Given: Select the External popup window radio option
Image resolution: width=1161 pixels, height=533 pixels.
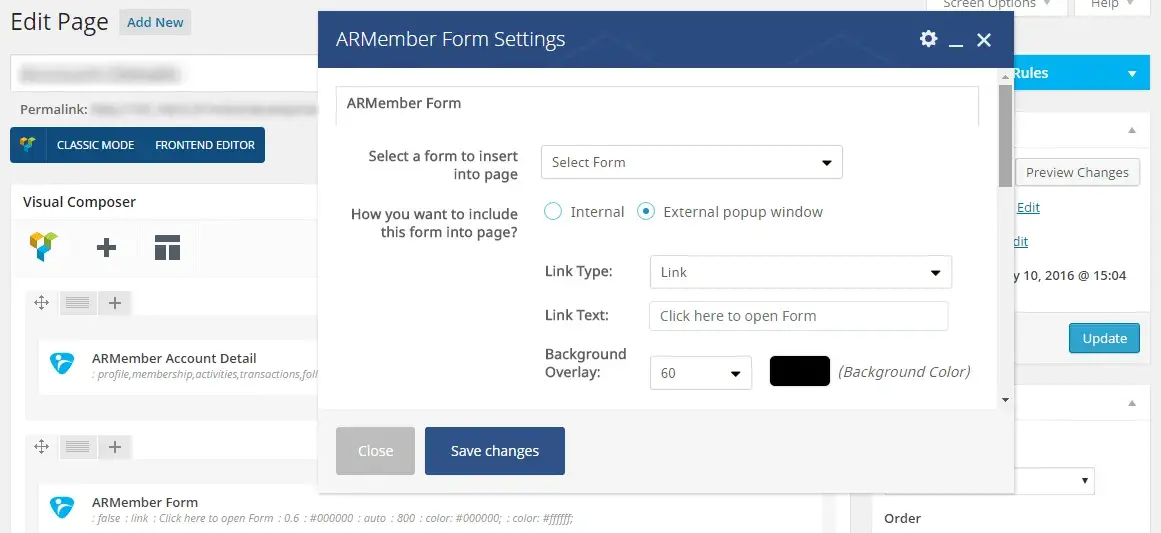Looking at the screenshot, I should click(x=646, y=212).
